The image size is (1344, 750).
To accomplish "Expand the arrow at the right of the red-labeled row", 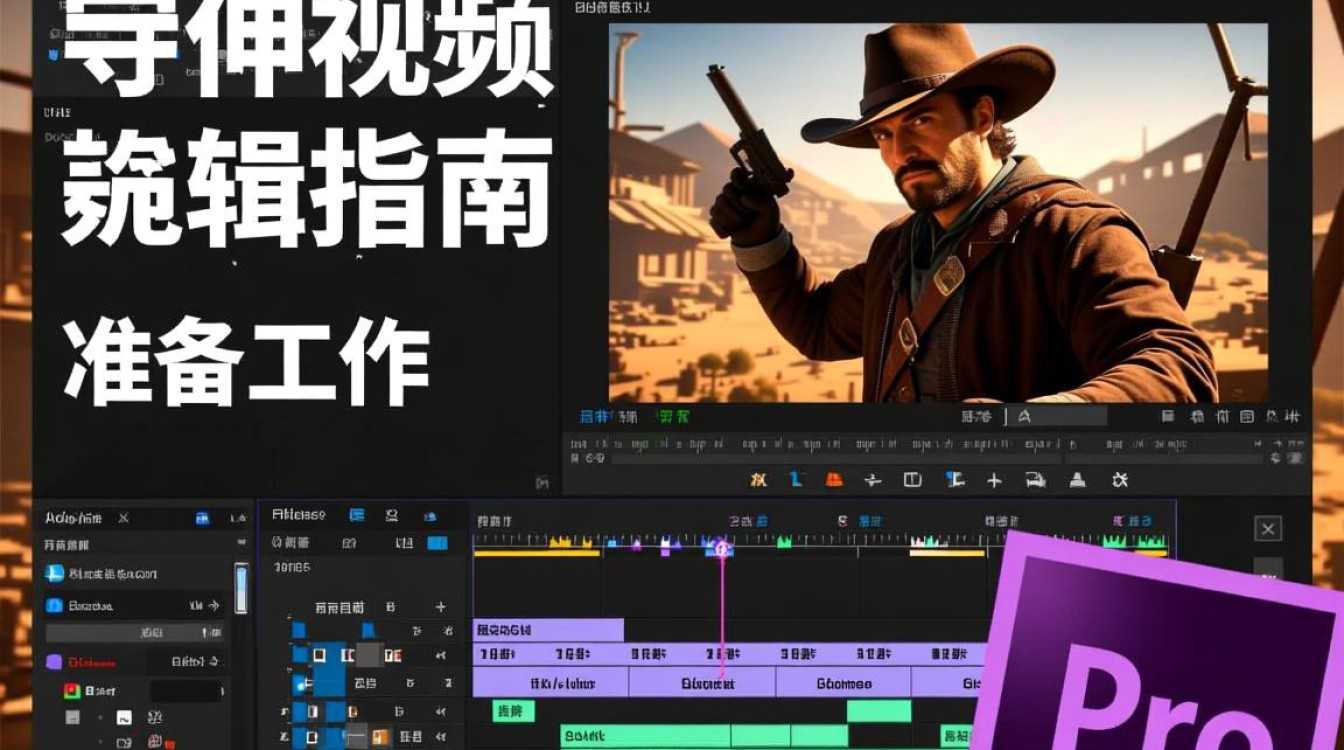I will tap(213, 662).
